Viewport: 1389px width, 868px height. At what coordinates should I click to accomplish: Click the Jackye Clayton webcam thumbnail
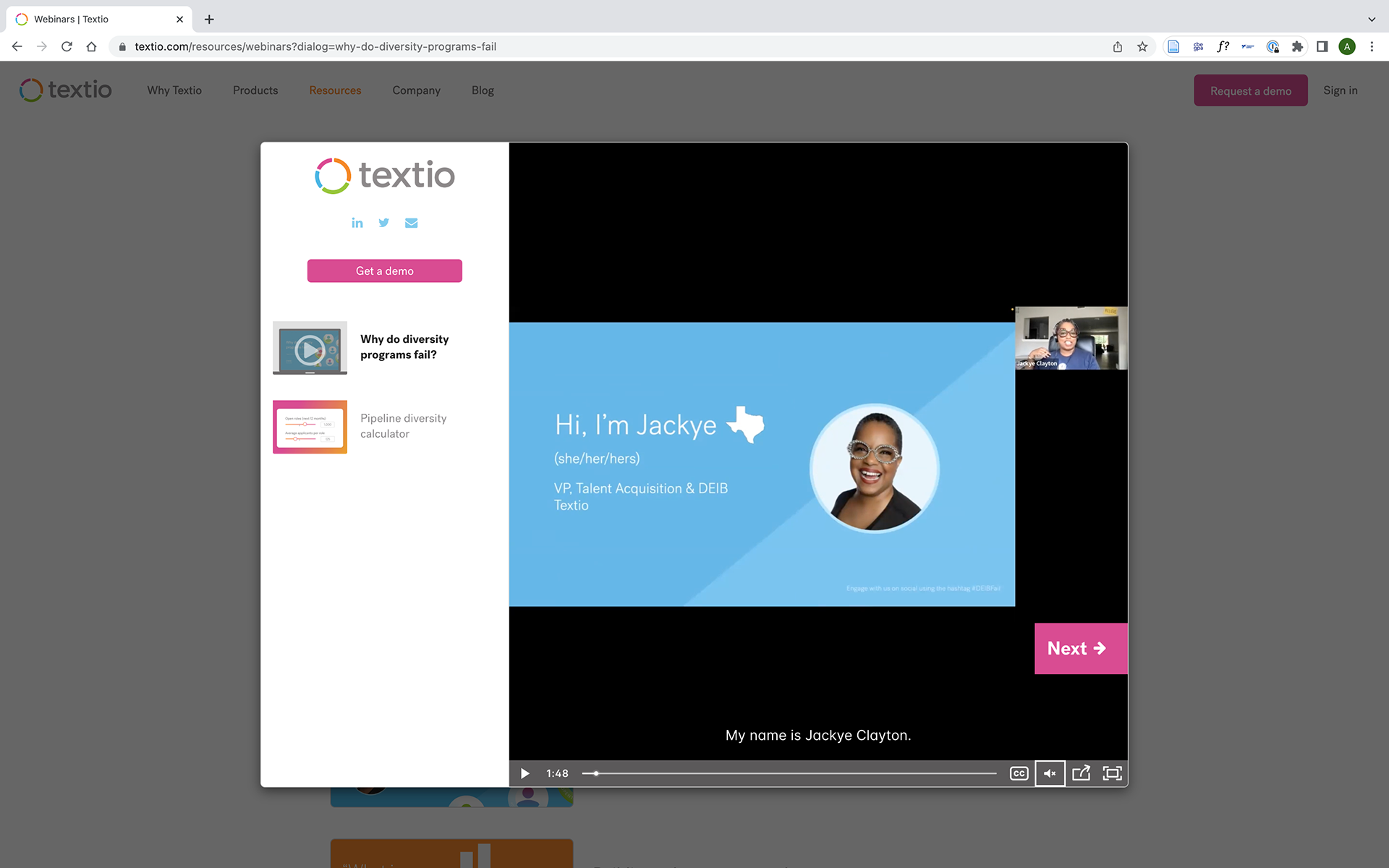(x=1071, y=338)
